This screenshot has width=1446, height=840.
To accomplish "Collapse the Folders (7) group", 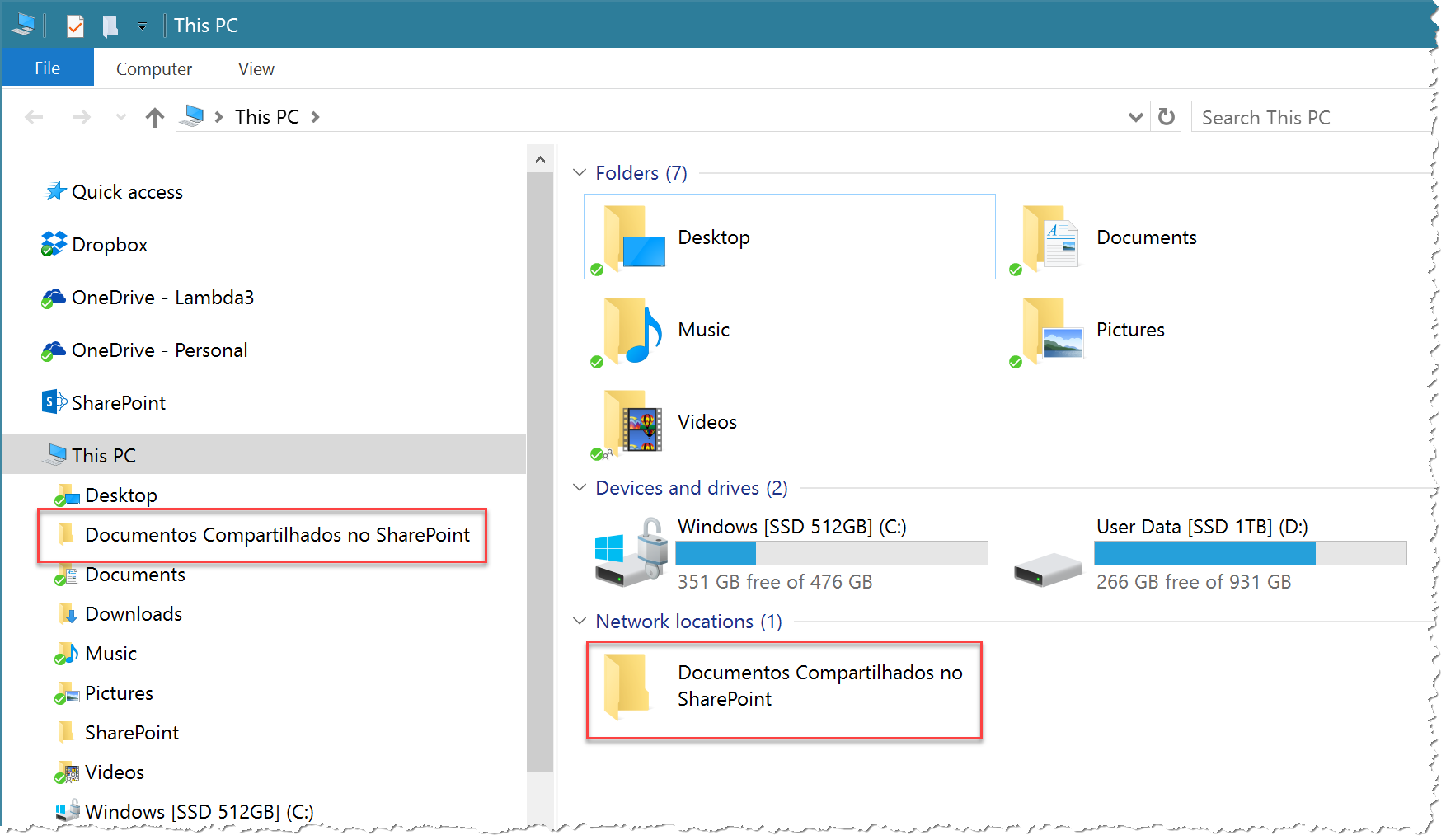I will (579, 172).
